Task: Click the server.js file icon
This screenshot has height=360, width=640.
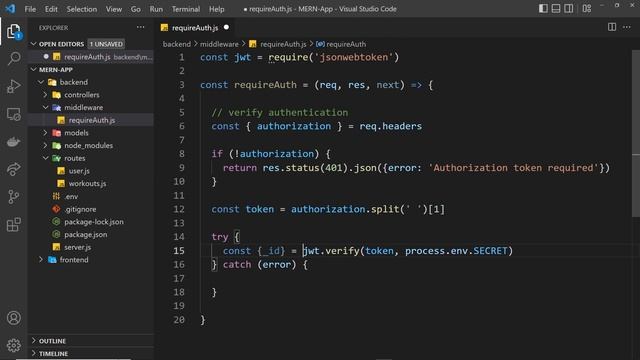Action: [56, 247]
